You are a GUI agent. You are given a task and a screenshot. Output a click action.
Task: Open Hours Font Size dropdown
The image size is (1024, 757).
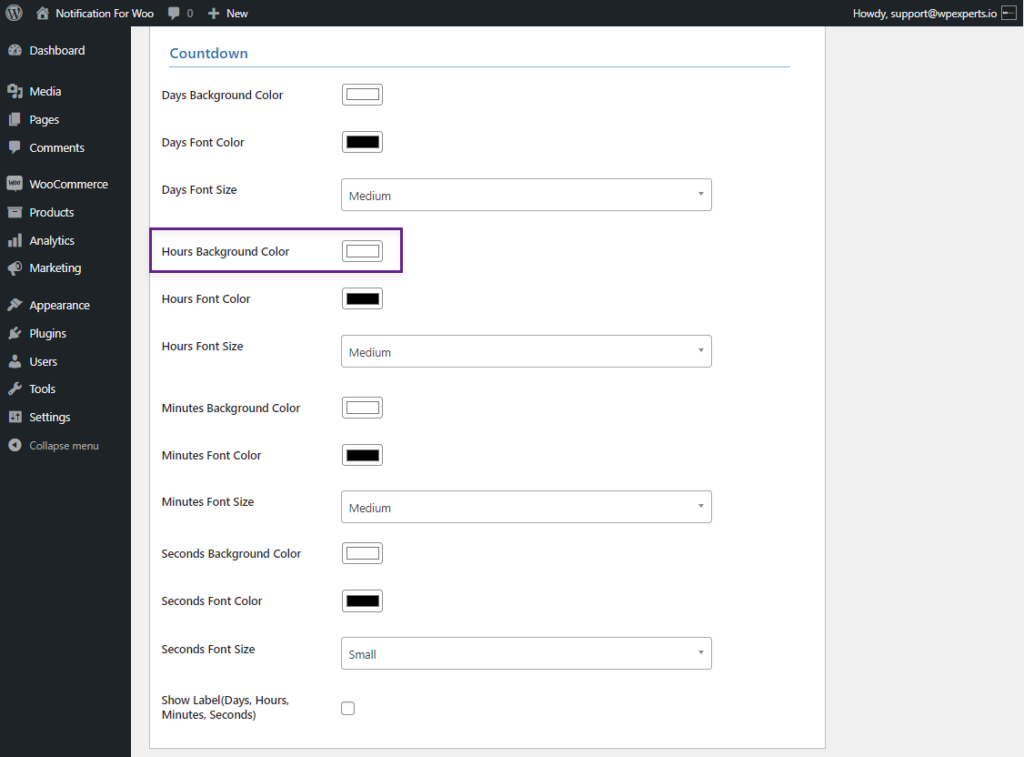526,351
